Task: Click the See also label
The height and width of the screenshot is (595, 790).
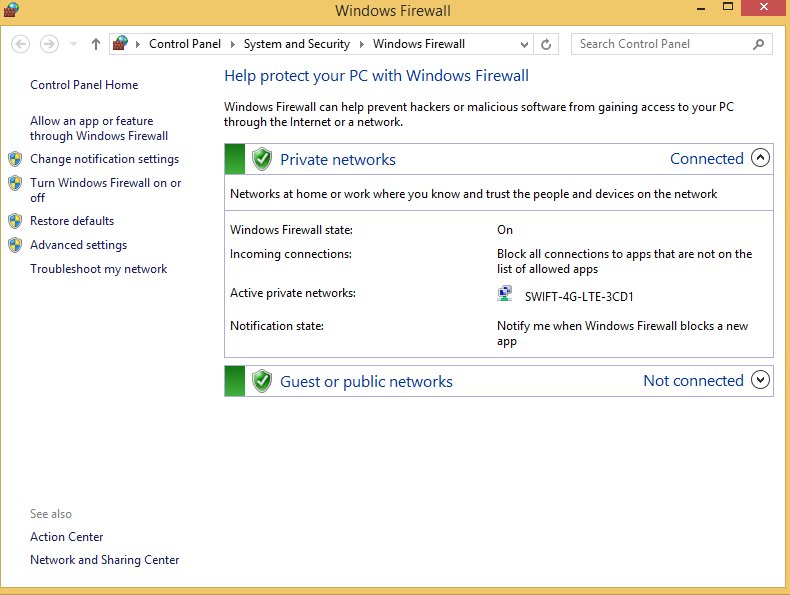Action: click(51, 514)
